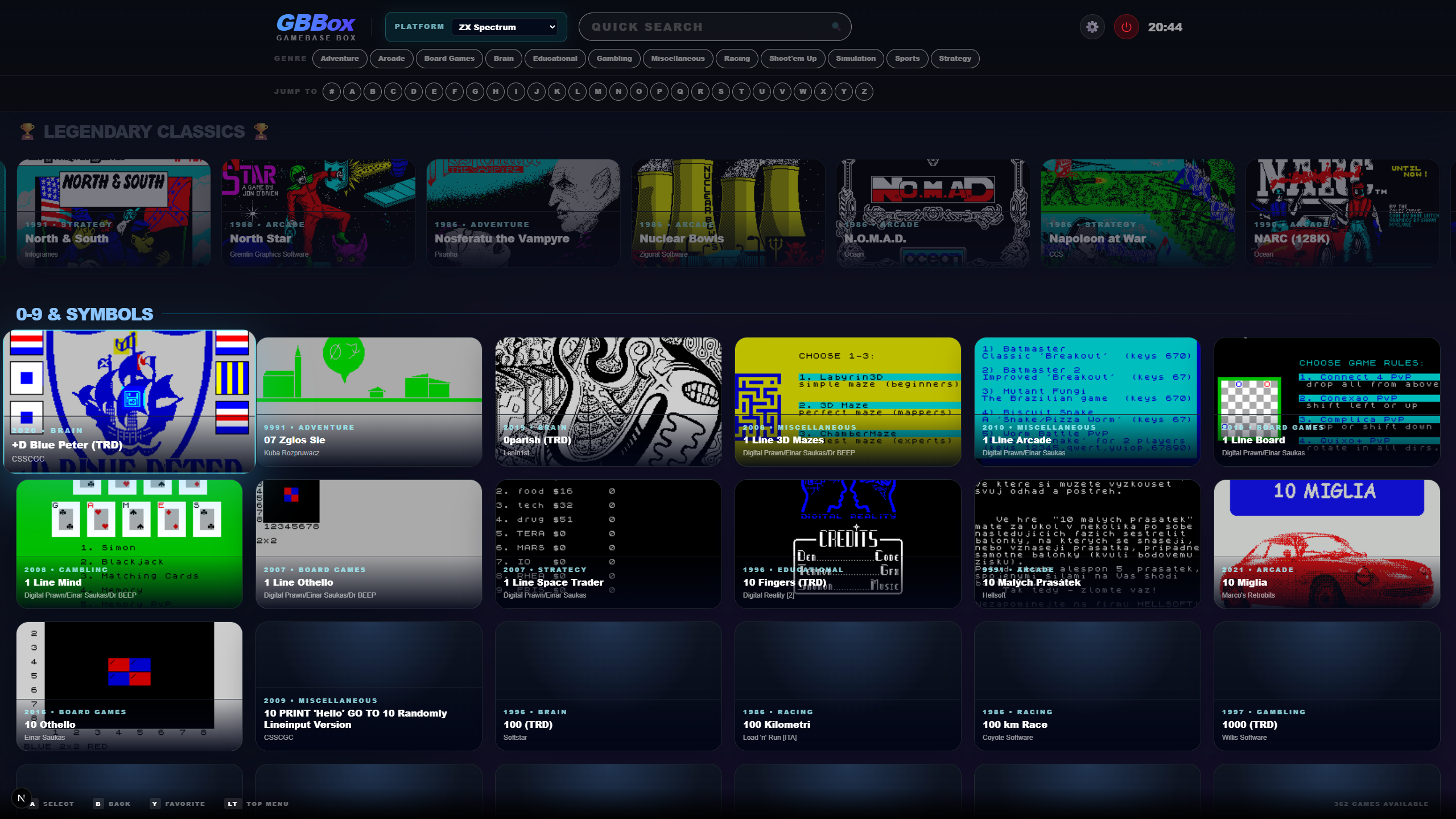1456x819 pixels.
Task: Select the Shoot'em Up genre chip
Action: coord(793,58)
